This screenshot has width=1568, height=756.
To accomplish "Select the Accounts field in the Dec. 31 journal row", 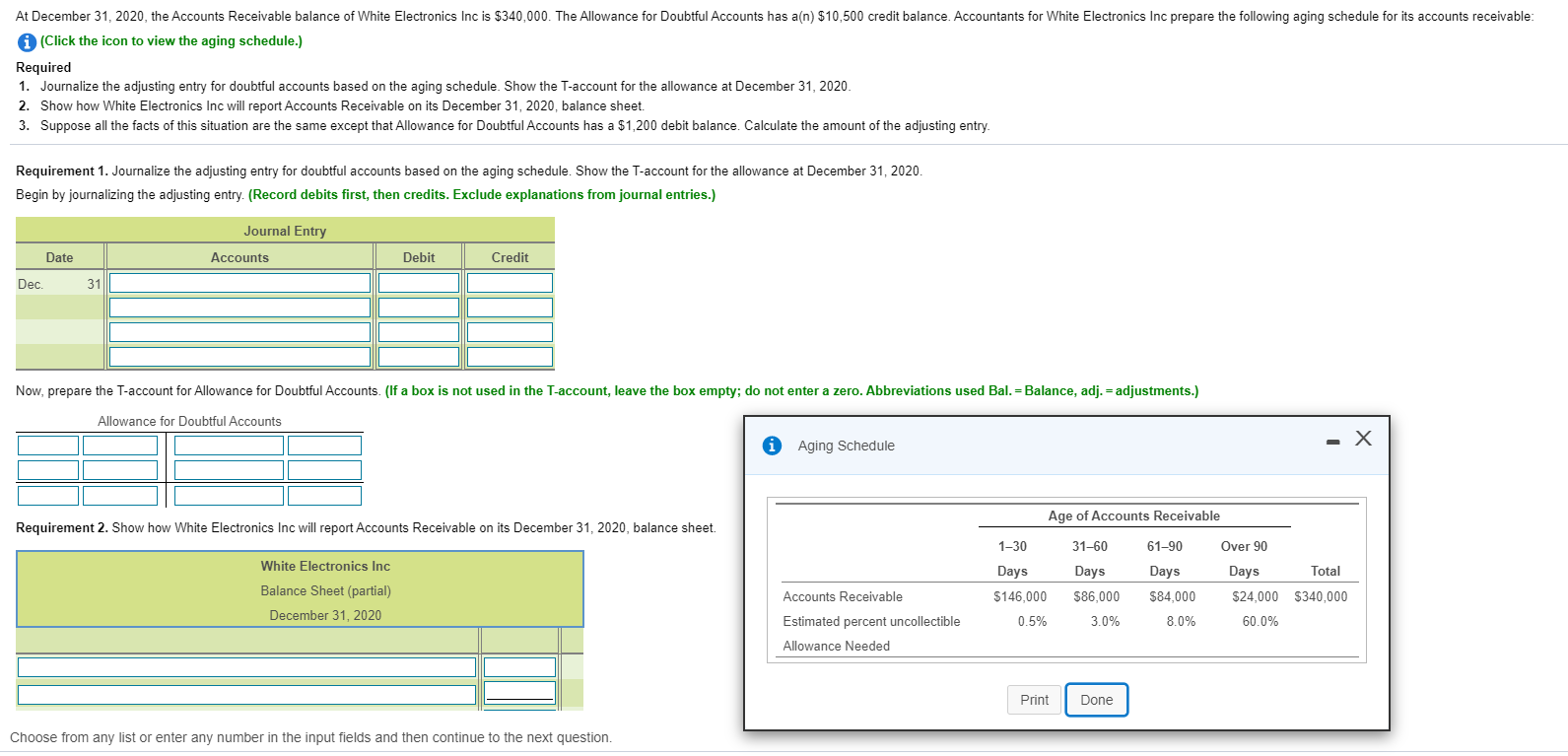I will pyautogui.click(x=239, y=283).
